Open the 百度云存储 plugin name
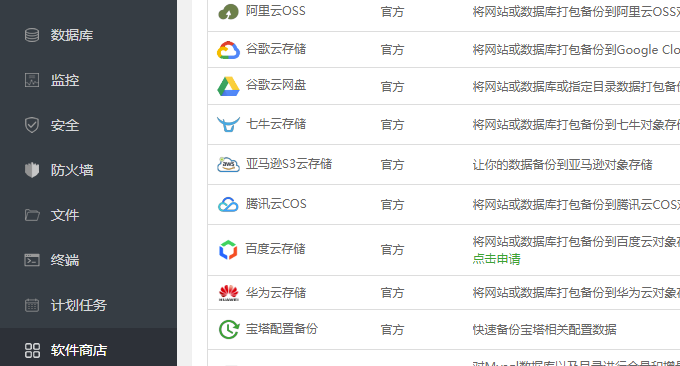The height and width of the screenshot is (366, 680). (x=275, y=249)
